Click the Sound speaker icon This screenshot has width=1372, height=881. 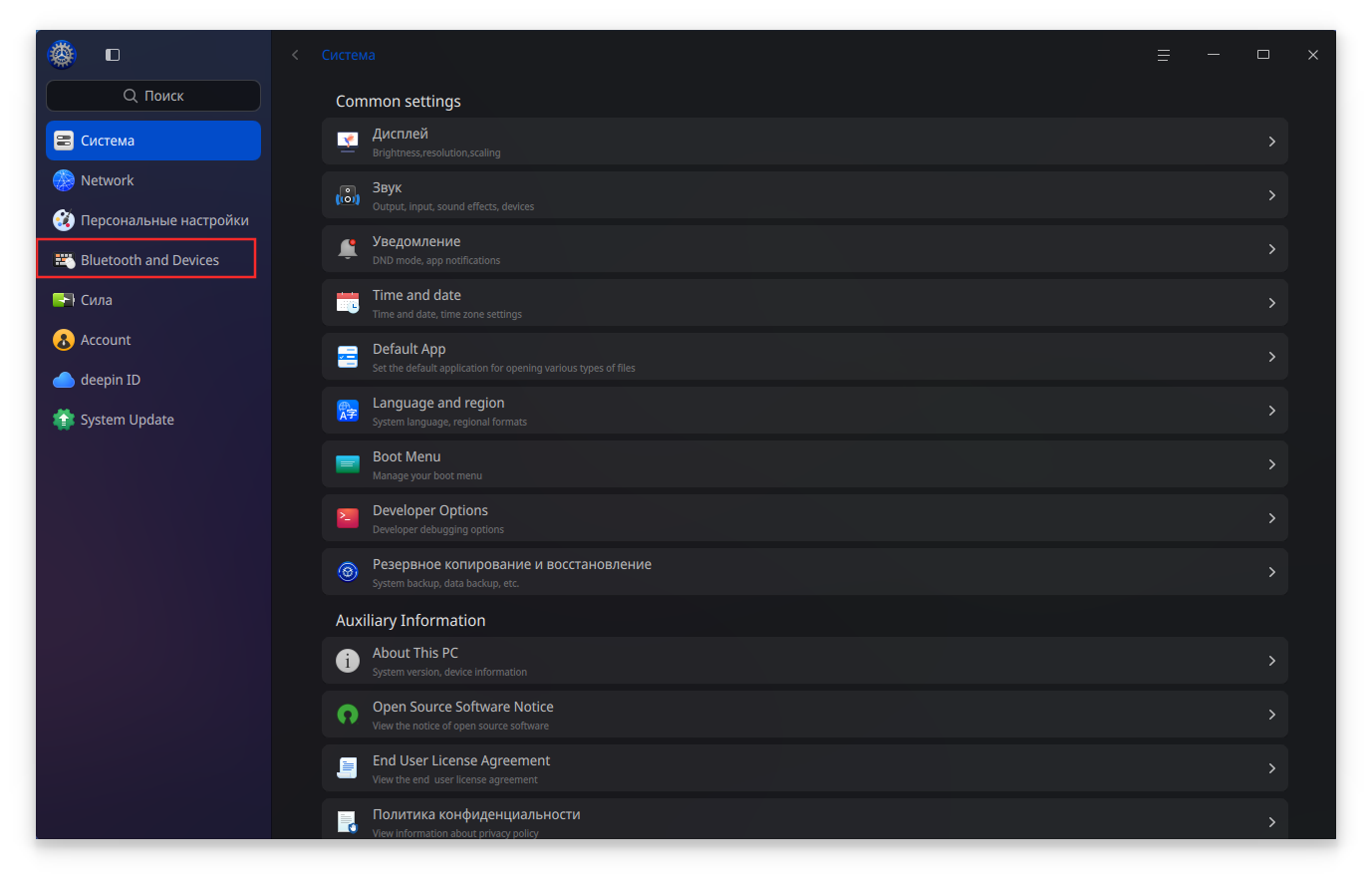point(348,195)
